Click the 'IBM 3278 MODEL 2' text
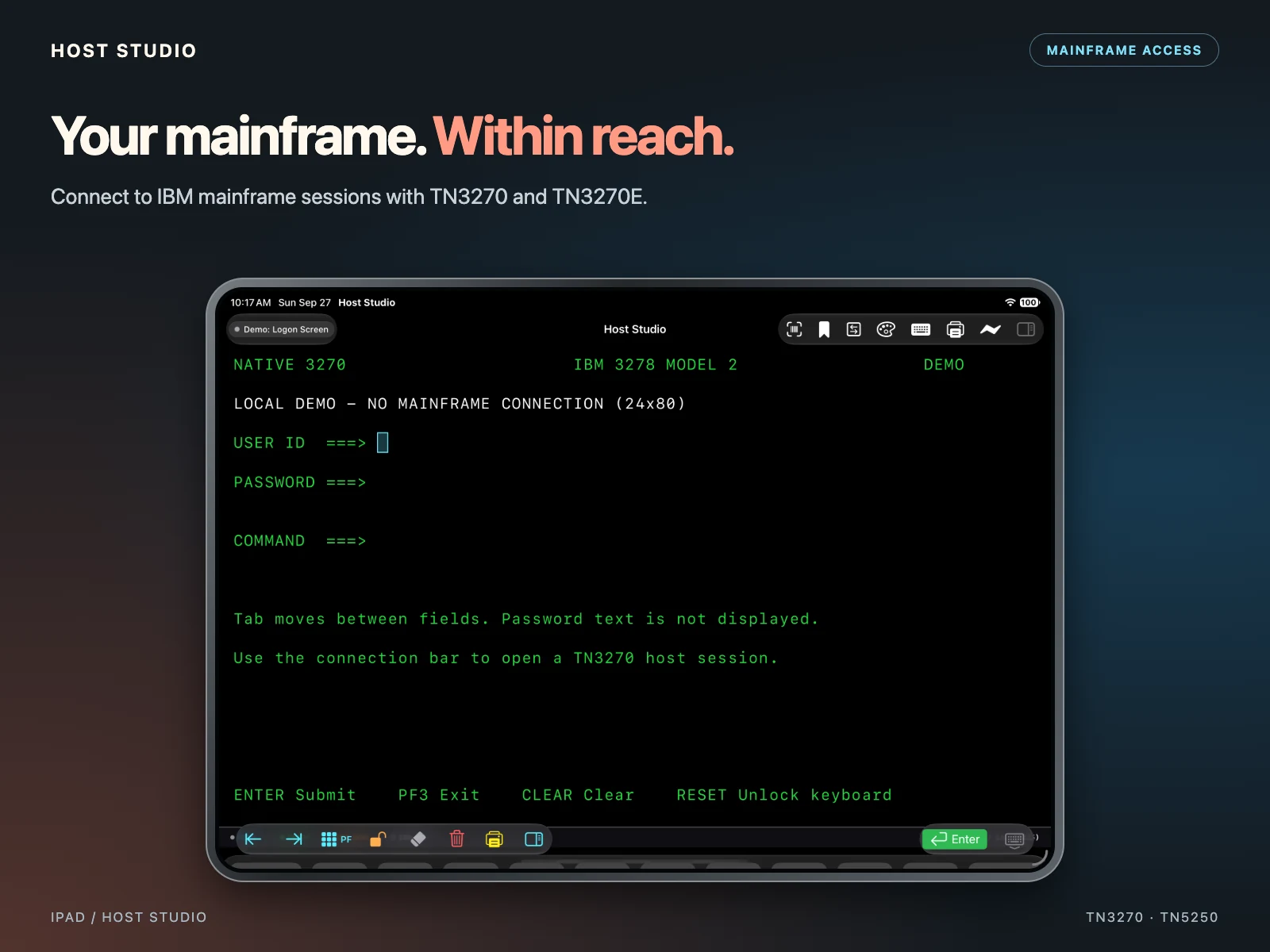 click(x=656, y=365)
